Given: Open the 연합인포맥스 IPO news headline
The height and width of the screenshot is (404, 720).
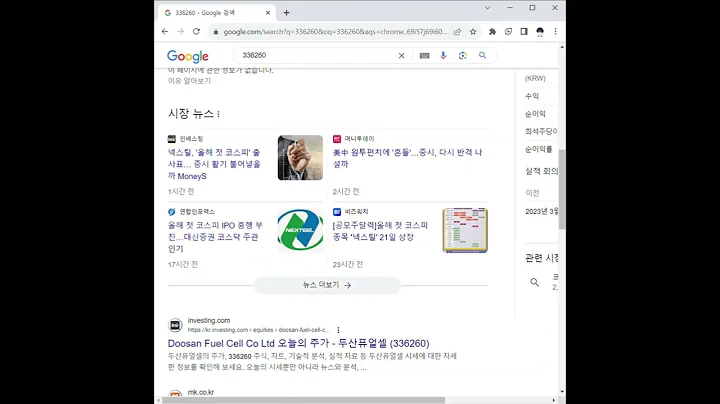Looking at the screenshot, I should coord(215,237).
